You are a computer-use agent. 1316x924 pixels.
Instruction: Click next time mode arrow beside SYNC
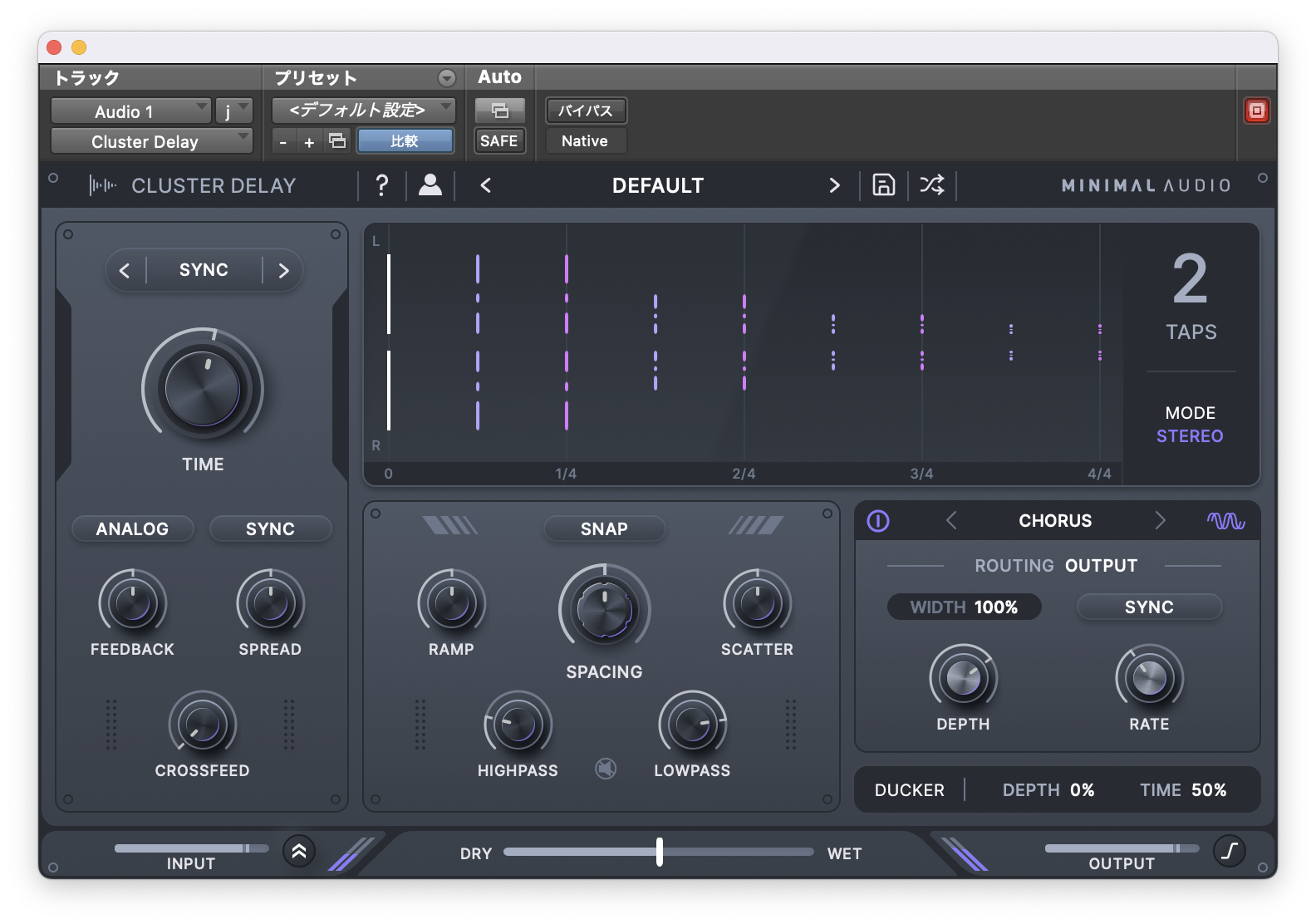coord(283,271)
